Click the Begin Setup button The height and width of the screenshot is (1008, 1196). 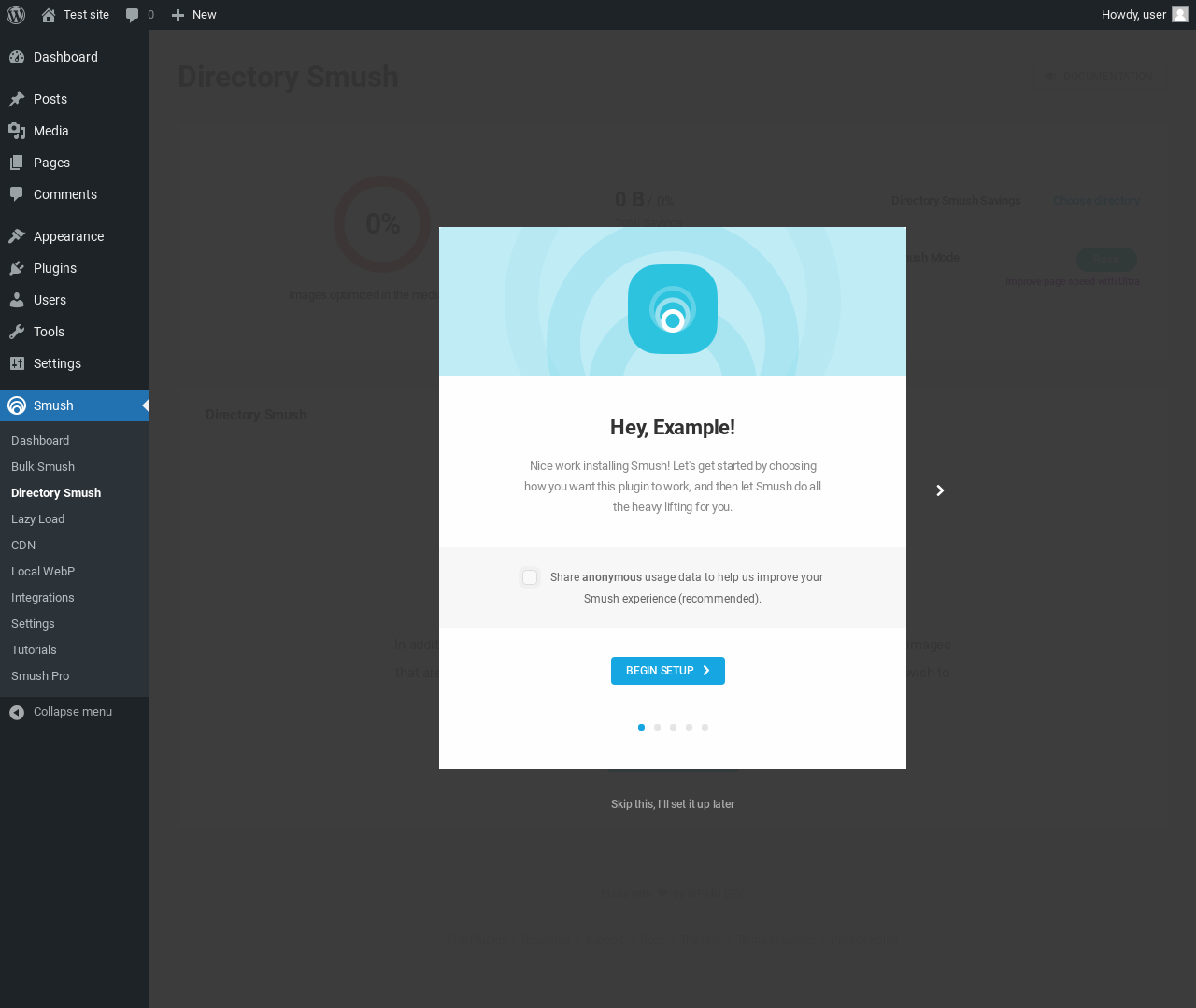pos(668,671)
